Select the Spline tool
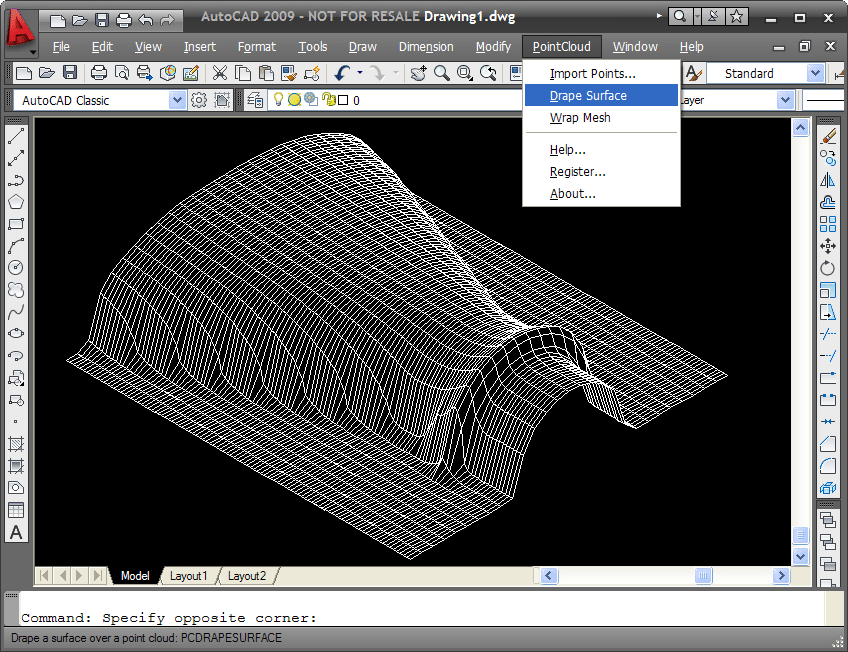Screen dimensions: 848x652 pyautogui.click(x=16, y=312)
